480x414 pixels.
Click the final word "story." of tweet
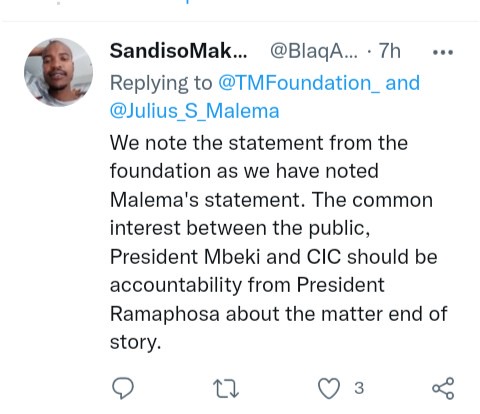coord(135,343)
